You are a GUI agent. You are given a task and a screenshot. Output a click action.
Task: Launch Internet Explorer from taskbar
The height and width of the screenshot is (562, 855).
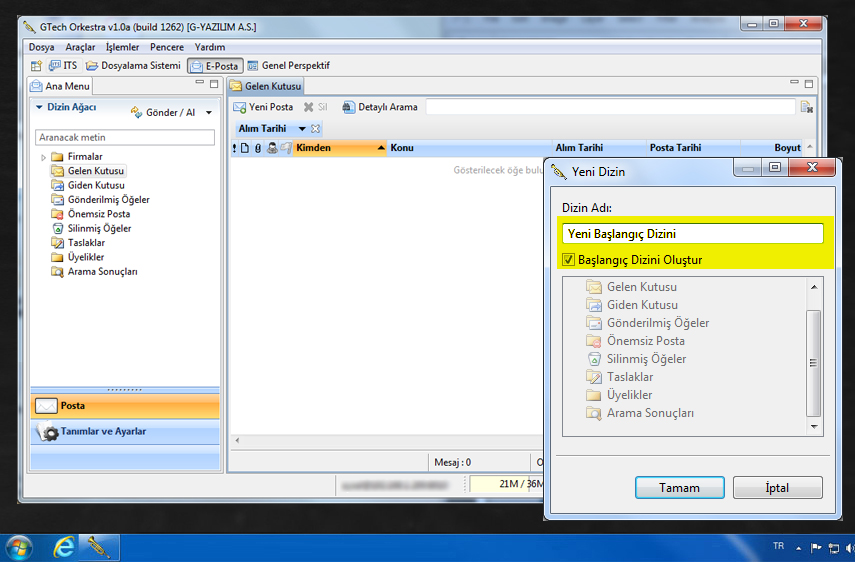coord(63,548)
